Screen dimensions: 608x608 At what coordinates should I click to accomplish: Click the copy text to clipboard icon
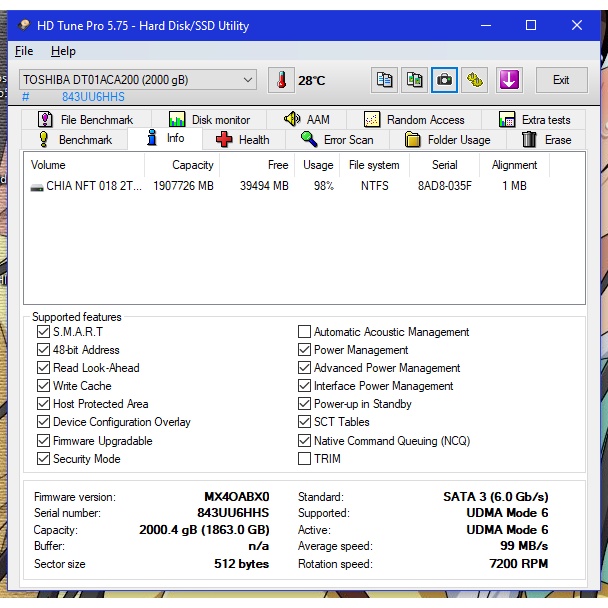tap(384, 80)
